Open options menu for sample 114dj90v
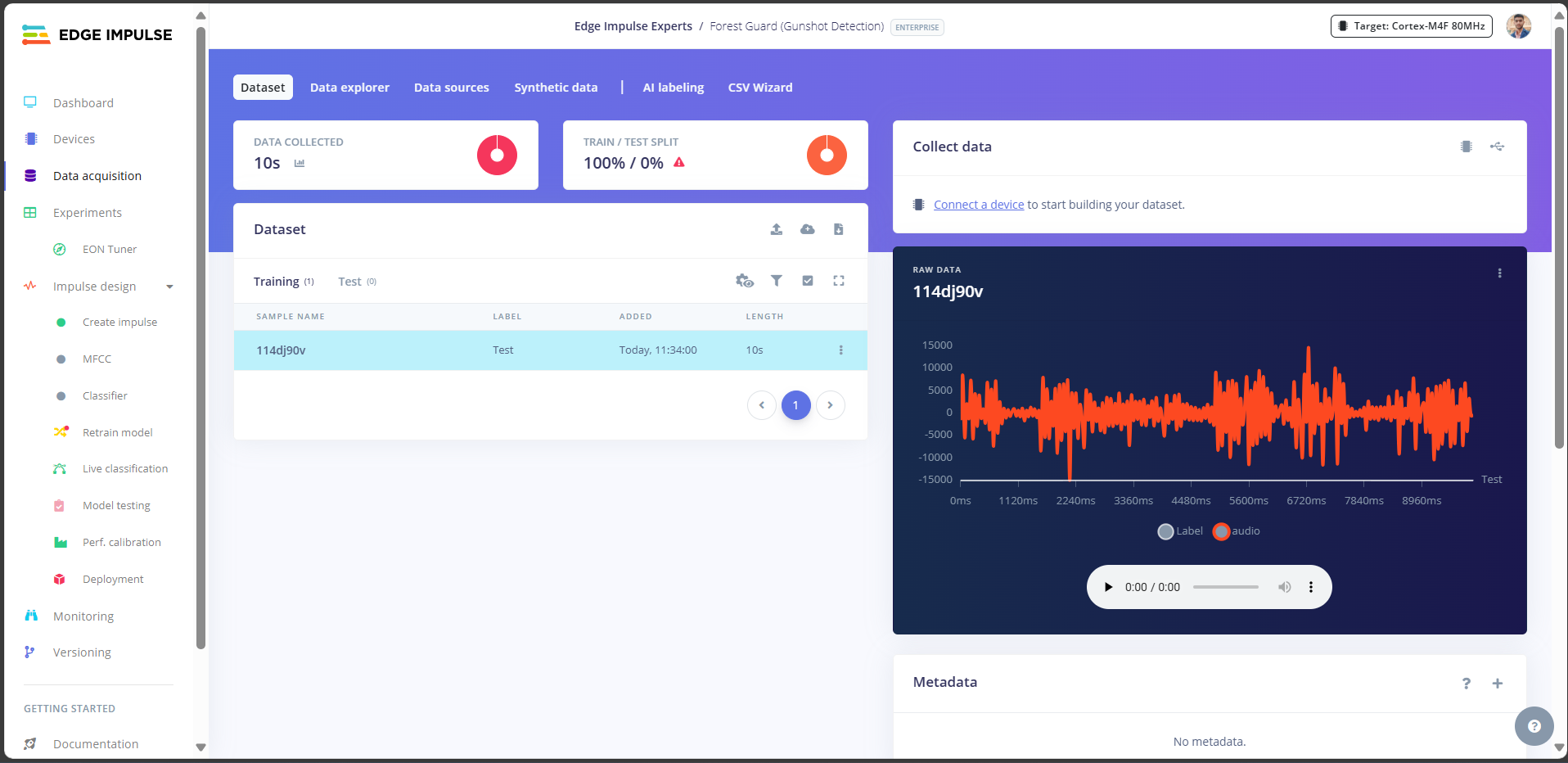This screenshot has width=1568, height=763. click(x=840, y=350)
